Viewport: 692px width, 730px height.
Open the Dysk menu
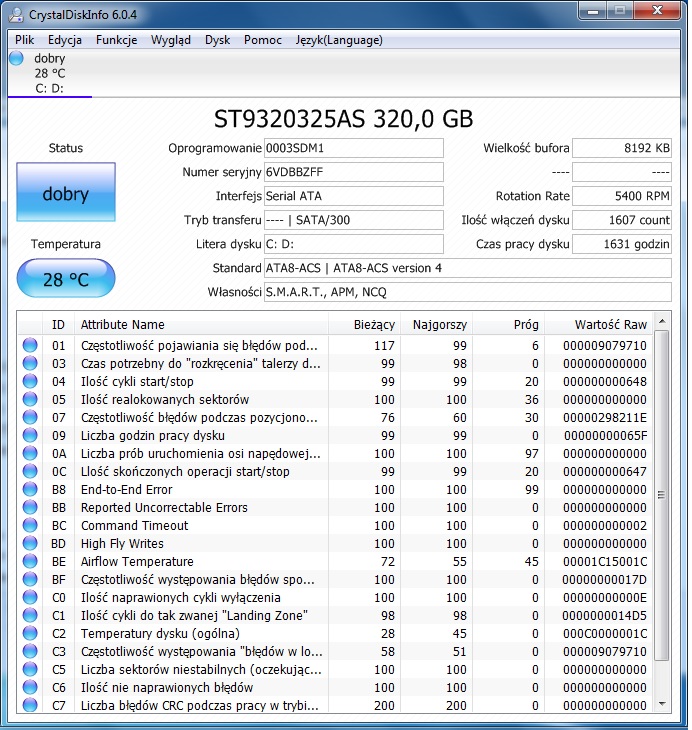[x=217, y=40]
